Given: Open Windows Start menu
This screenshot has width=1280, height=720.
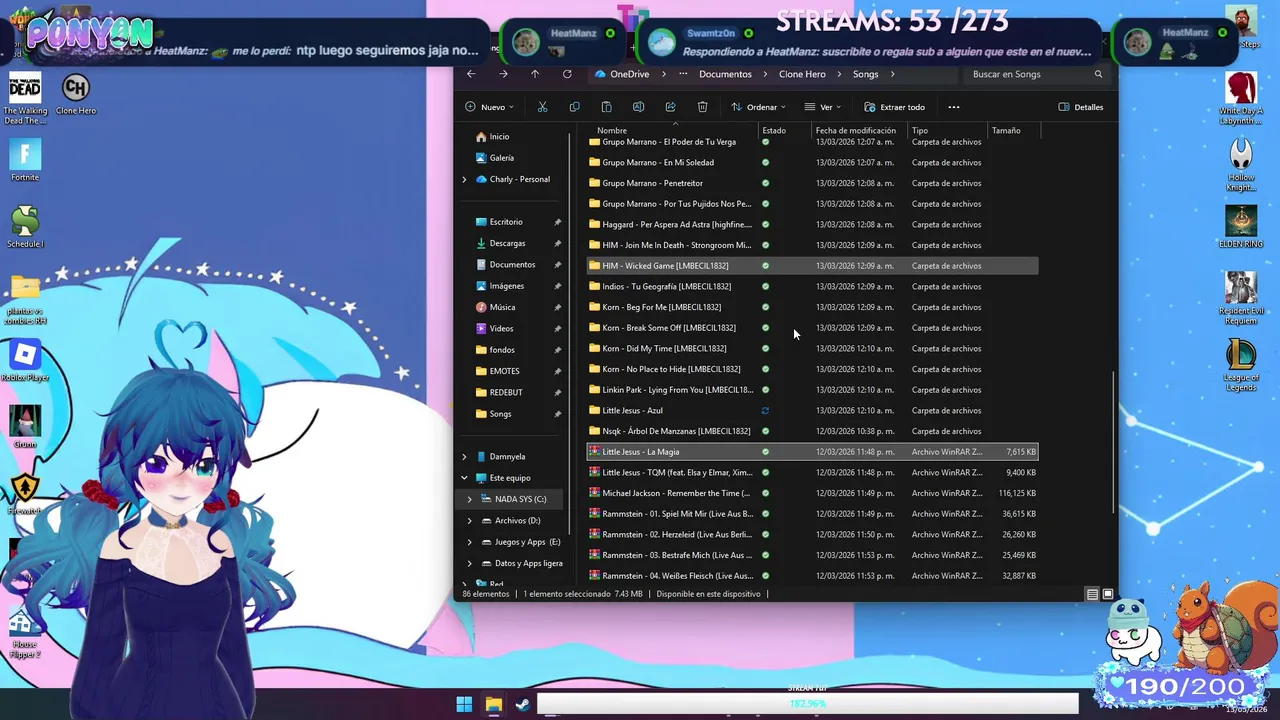Looking at the screenshot, I should tap(464, 705).
